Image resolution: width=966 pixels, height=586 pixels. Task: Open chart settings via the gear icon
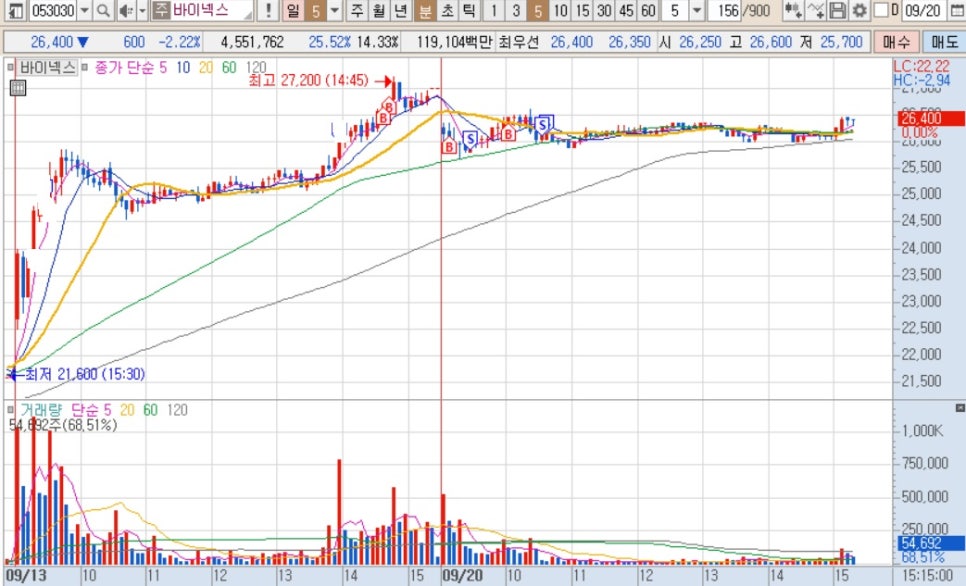coord(859,10)
